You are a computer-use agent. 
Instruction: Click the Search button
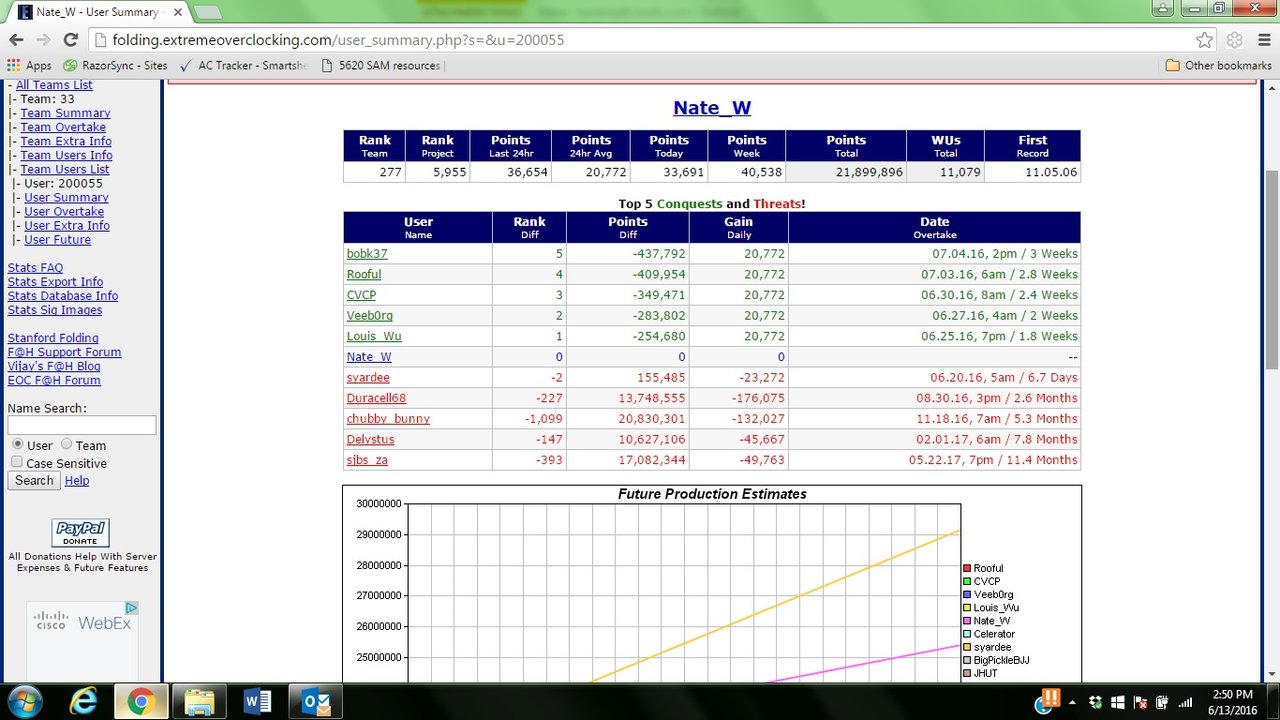pyautogui.click(x=34, y=481)
